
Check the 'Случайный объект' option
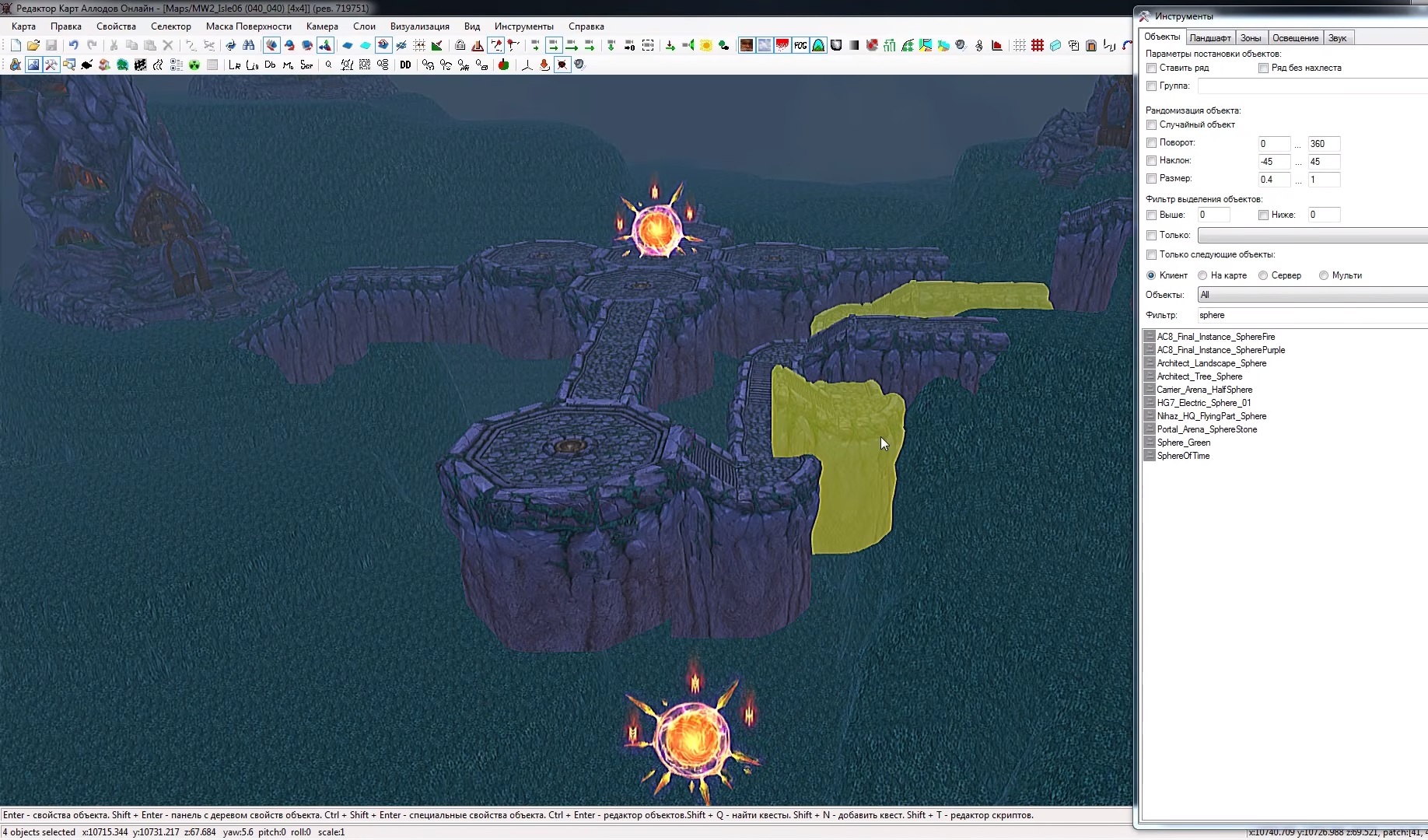point(1151,125)
